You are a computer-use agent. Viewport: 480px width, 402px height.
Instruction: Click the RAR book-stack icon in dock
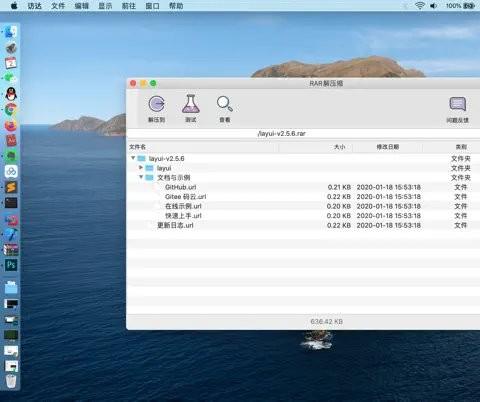coord(11,249)
